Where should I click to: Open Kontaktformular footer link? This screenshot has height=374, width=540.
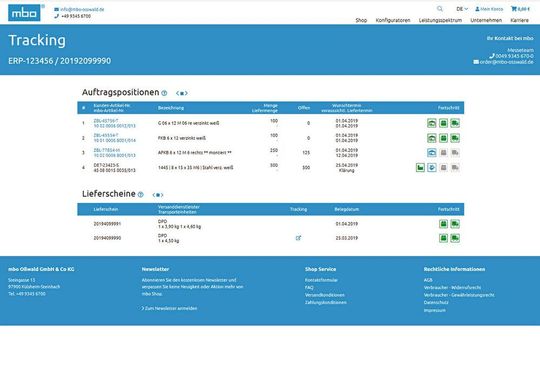[321, 280]
